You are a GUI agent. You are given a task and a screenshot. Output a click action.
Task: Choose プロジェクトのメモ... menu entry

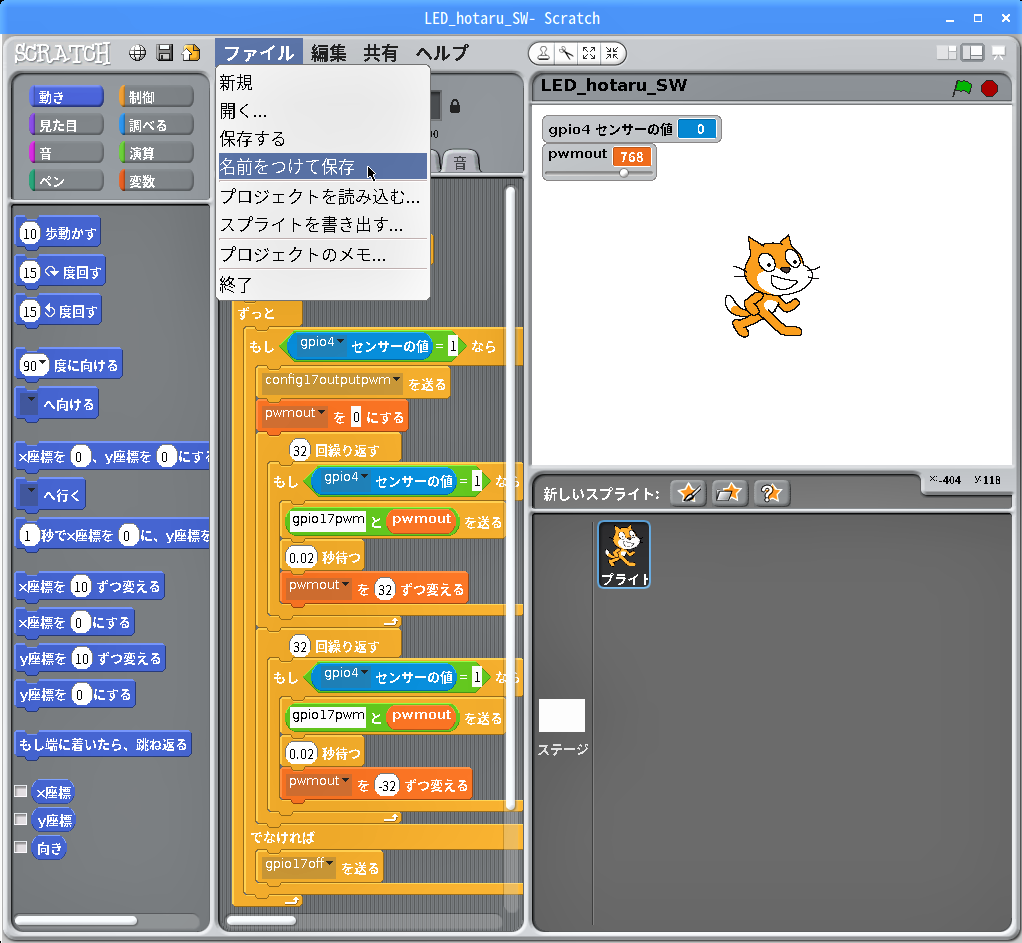(x=323, y=254)
